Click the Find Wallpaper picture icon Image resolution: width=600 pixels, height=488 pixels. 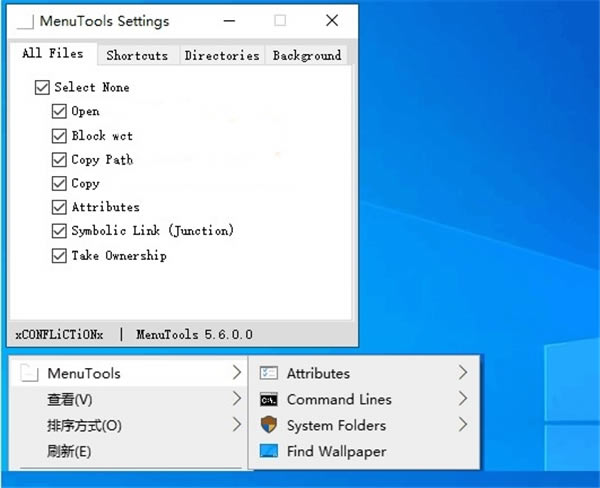point(269,451)
